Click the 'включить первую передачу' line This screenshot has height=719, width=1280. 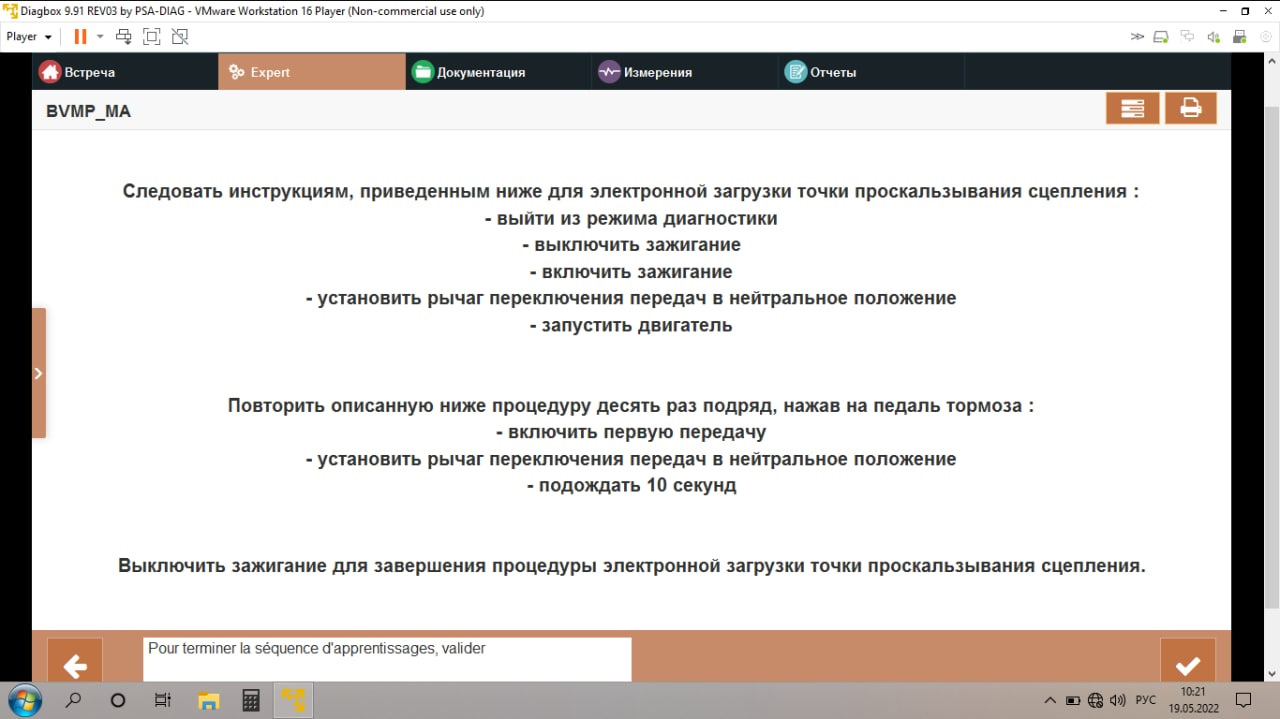631,433
